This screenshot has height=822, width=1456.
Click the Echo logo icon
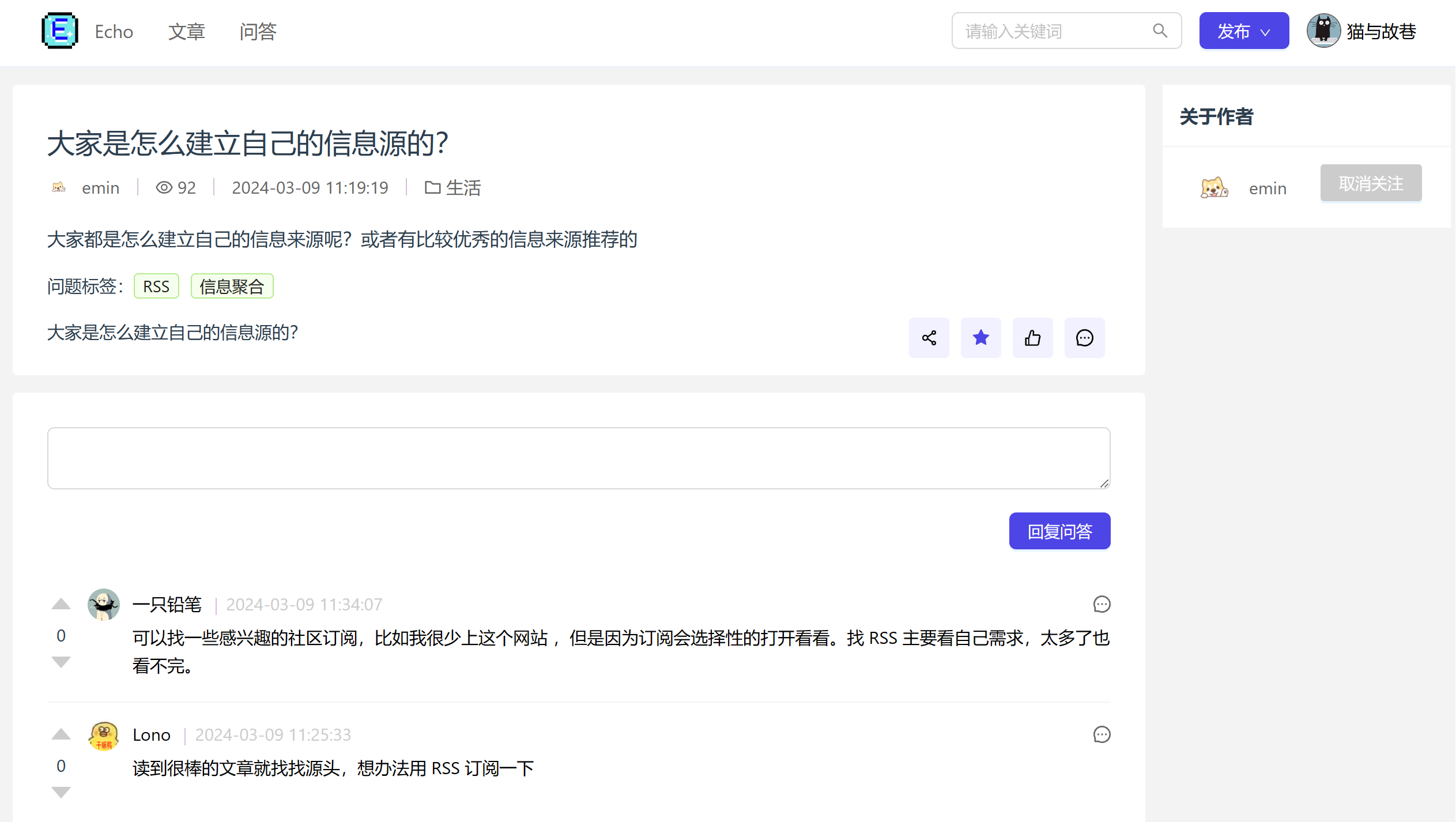coord(59,31)
